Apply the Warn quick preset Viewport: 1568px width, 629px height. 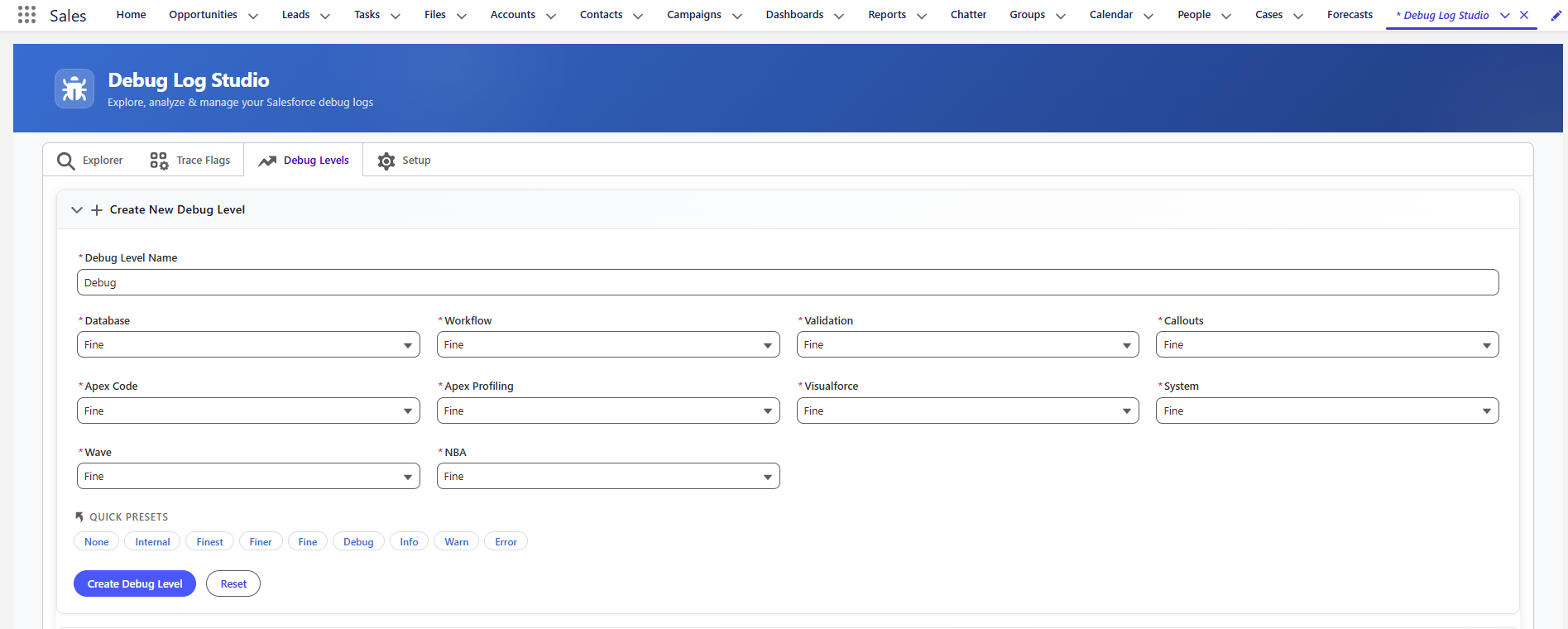click(x=457, y=542)
